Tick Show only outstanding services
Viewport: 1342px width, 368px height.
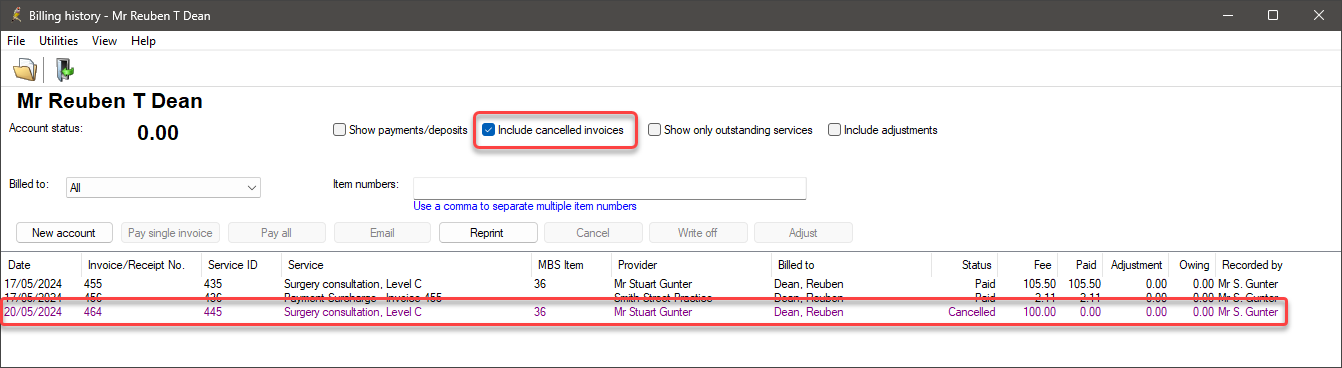(654, 130)
